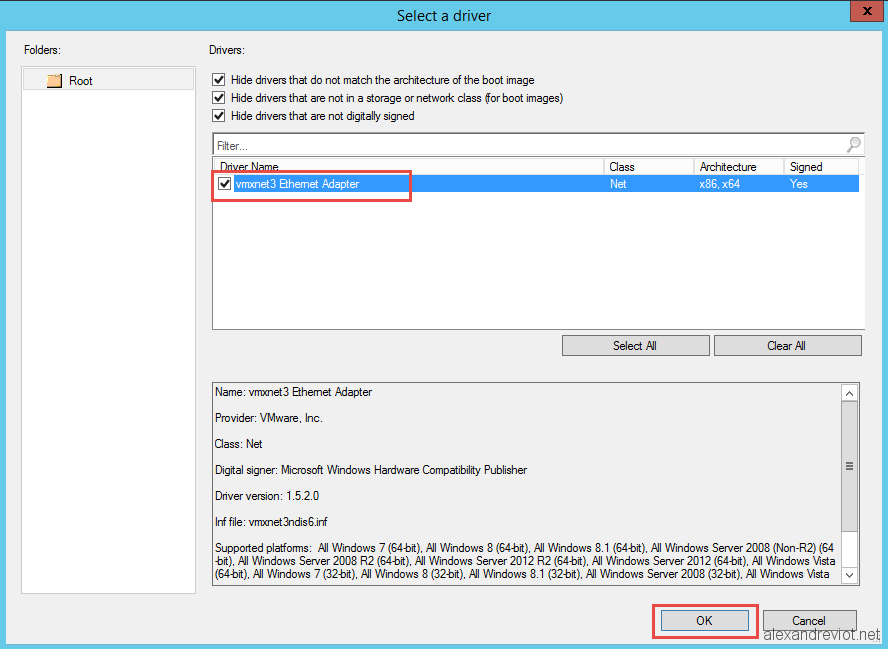
Task: Select the Root tree item label
Action: [80, 81]
